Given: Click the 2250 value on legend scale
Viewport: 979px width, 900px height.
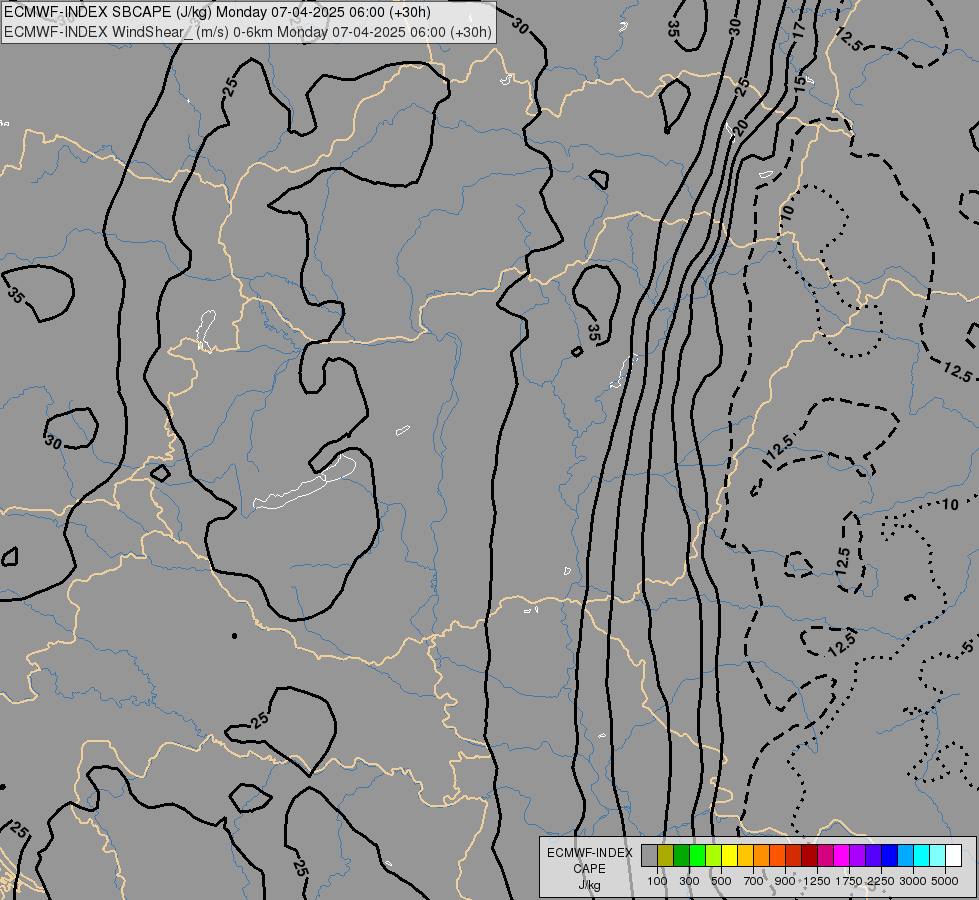Looking at the screenshot, I should click(881, 881).
